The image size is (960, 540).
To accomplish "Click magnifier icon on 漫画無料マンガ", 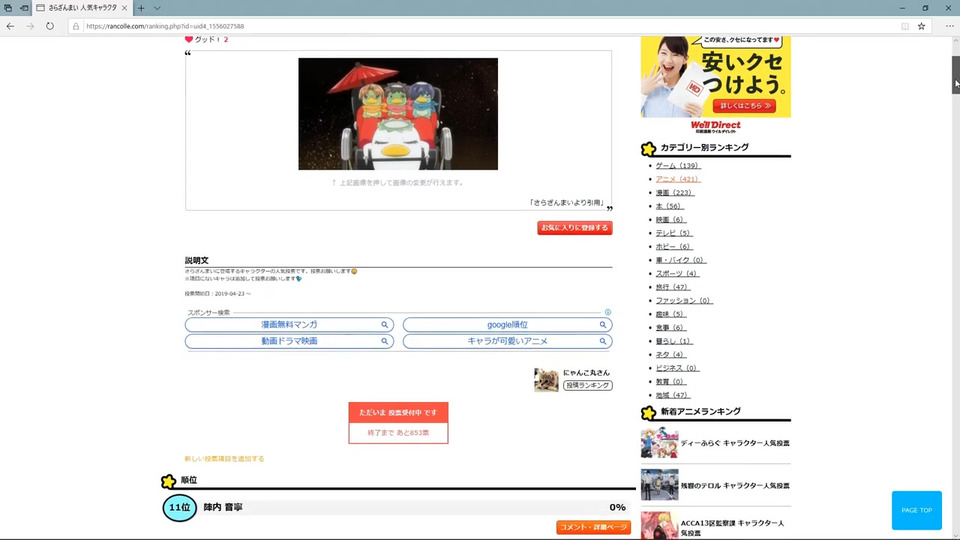I will [384, 324].
